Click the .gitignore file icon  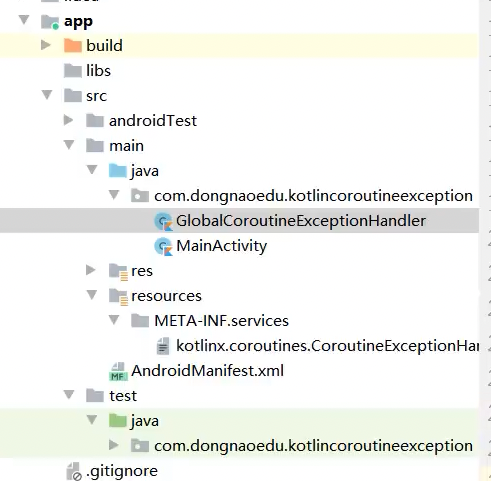74,471
